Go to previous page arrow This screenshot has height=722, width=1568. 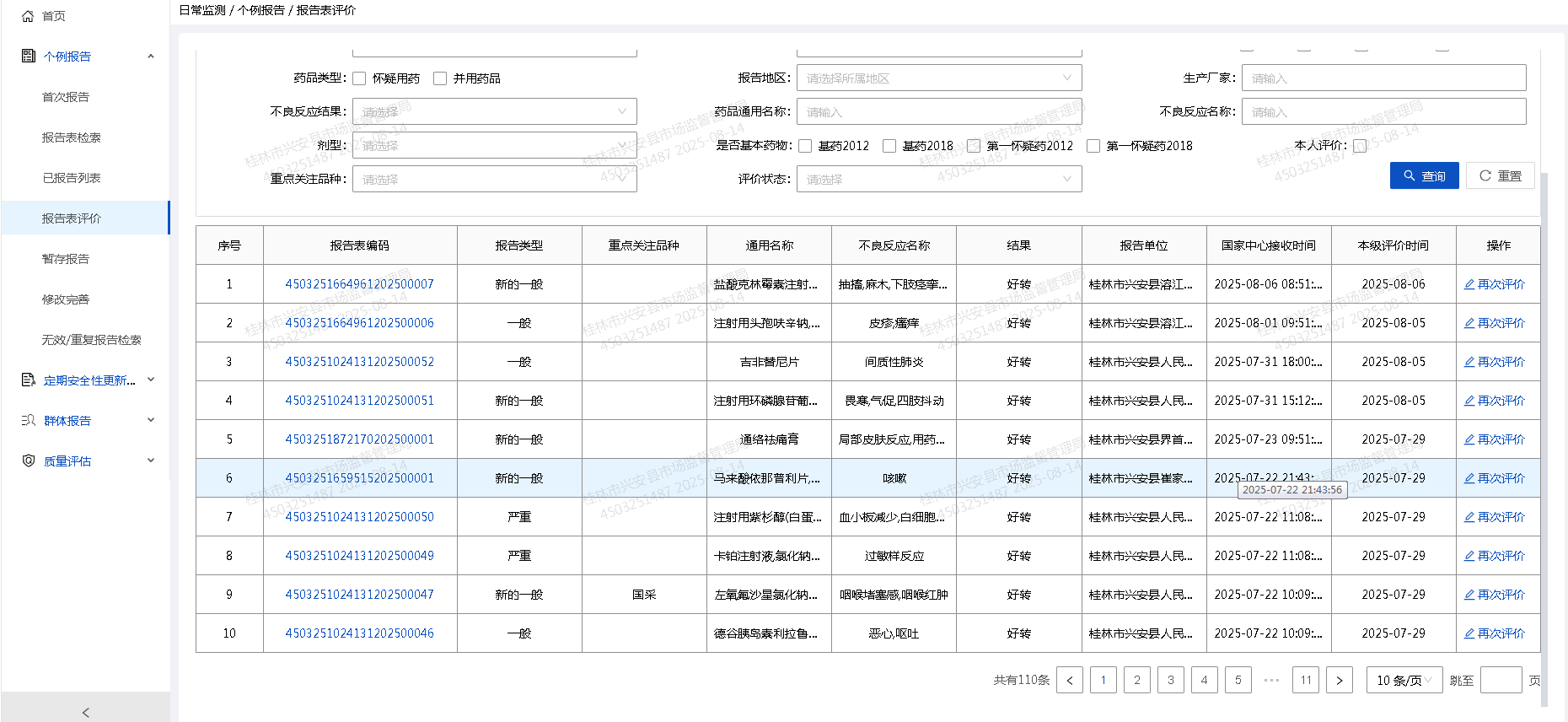[x=1070, y=681]
